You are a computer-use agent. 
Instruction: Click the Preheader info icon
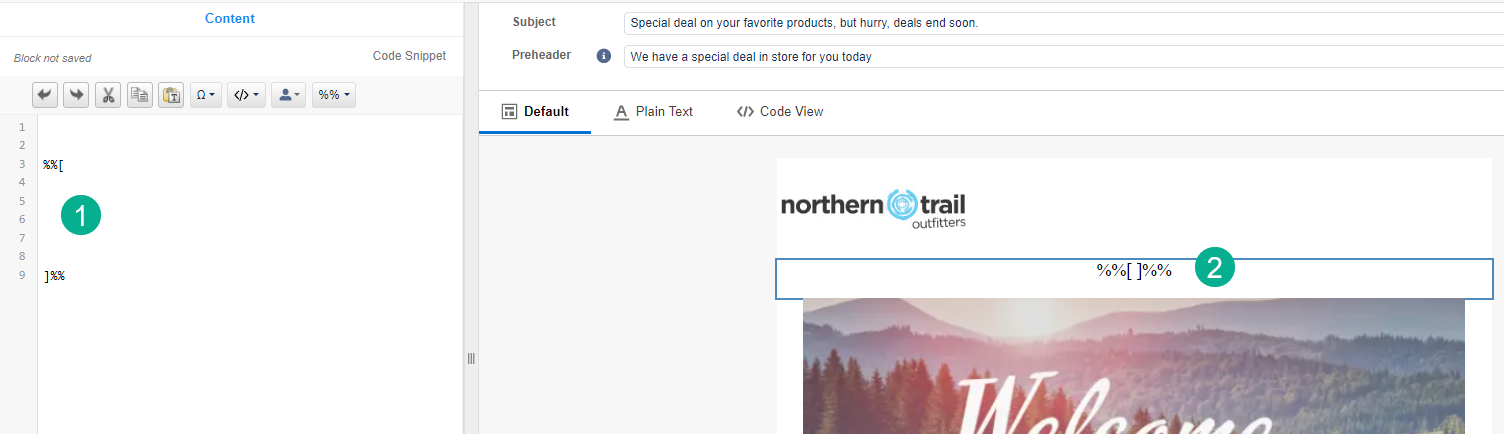604,56
